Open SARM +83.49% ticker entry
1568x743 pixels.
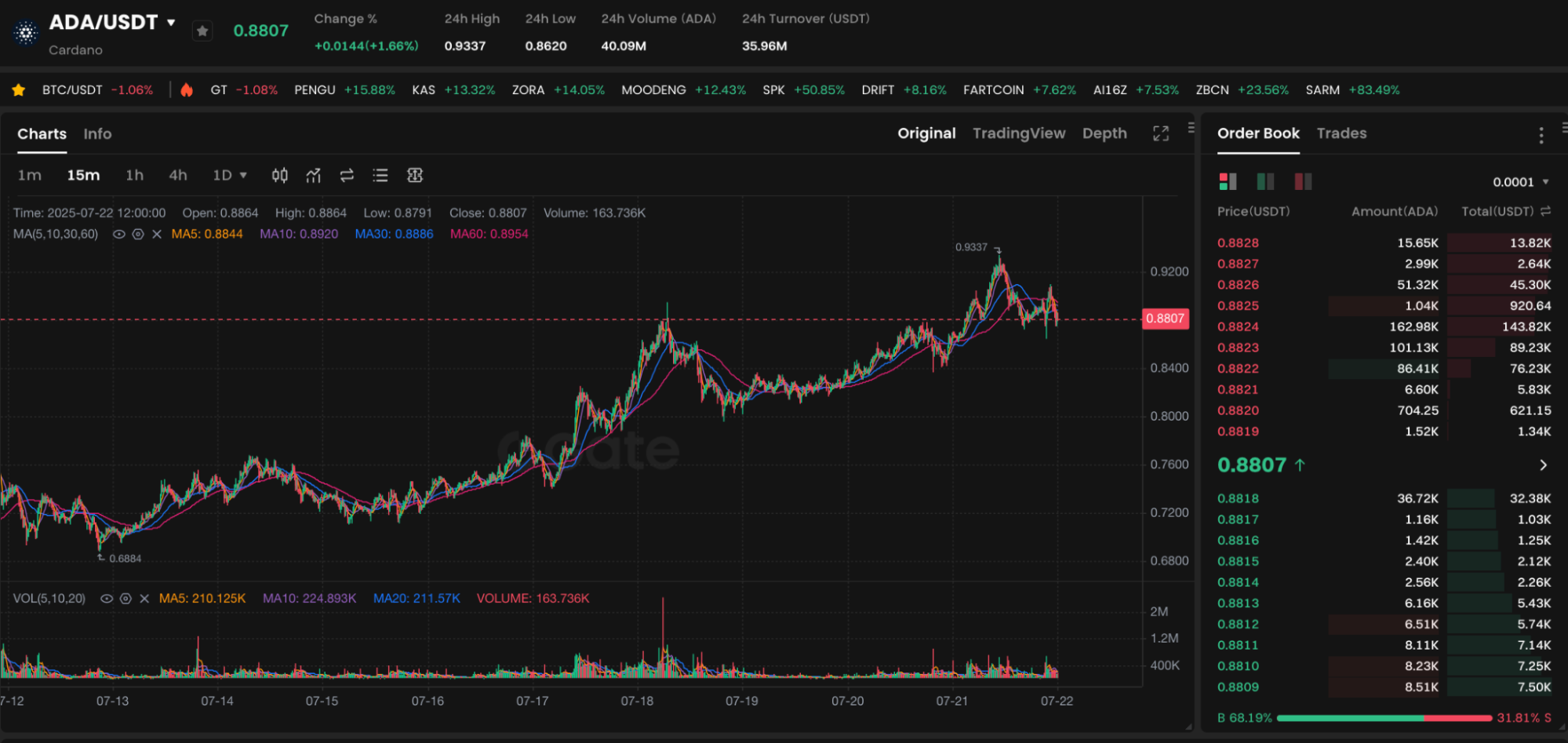click(1352, 90)
